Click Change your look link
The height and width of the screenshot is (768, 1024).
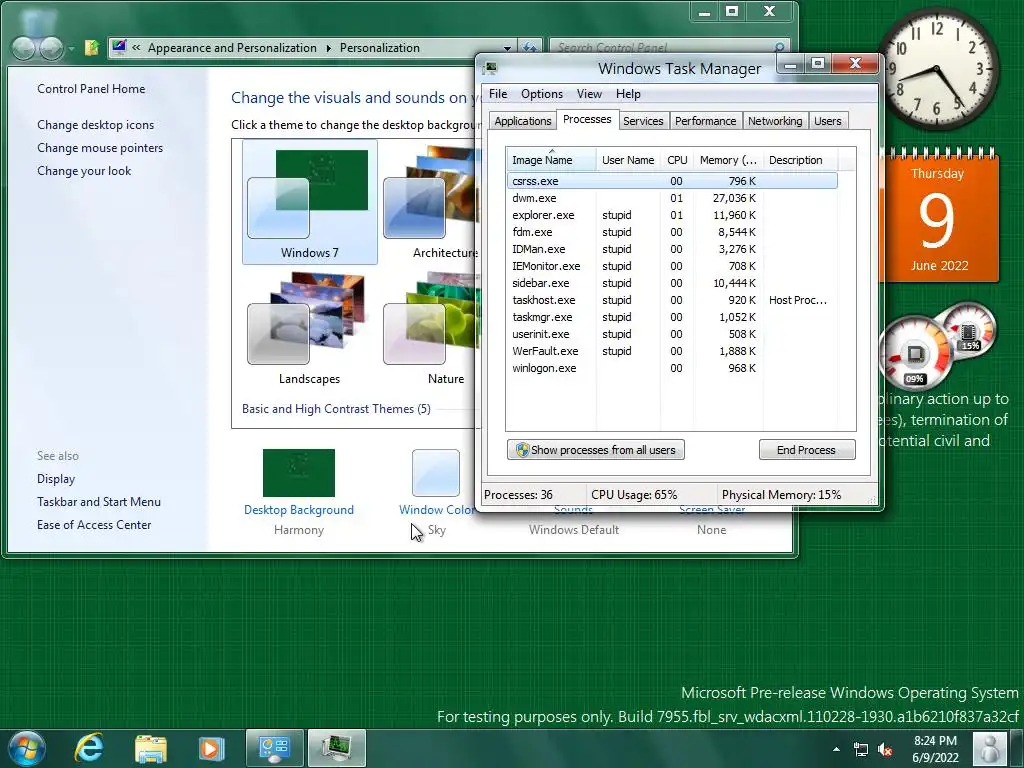tap(84, 170)
